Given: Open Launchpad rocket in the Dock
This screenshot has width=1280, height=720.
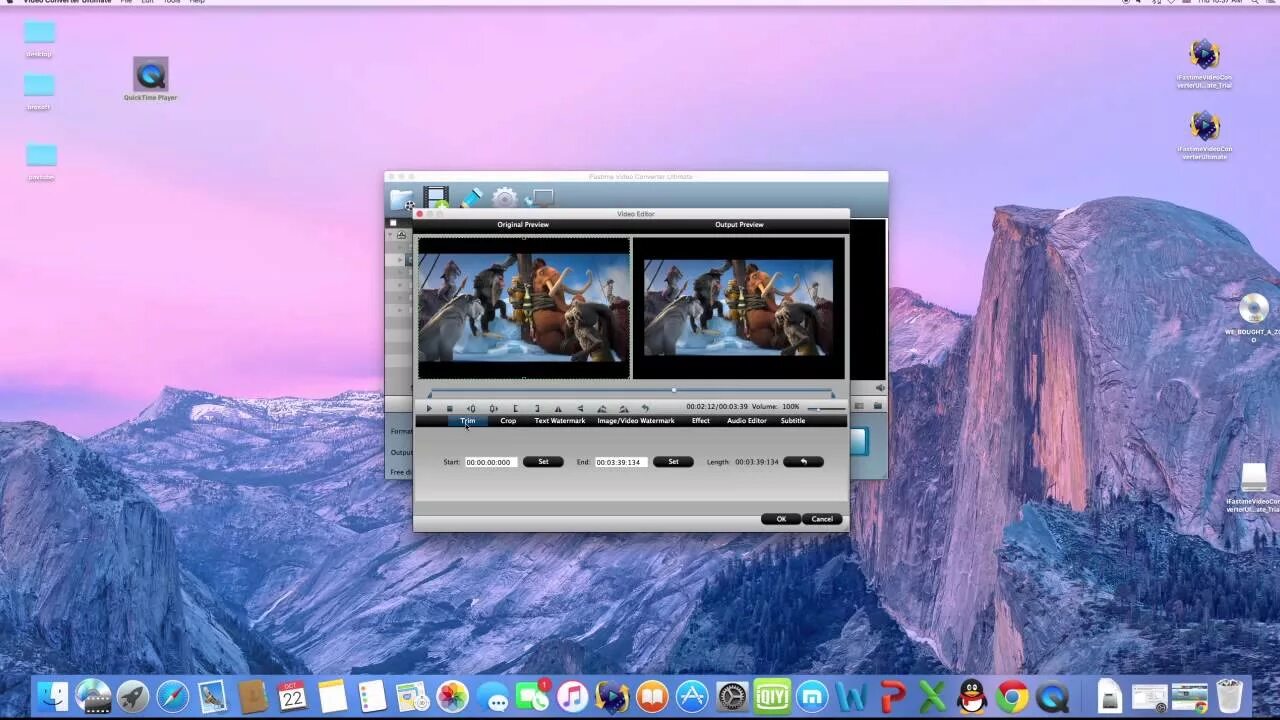Looking at the screenshot, I should coord(132,696).
